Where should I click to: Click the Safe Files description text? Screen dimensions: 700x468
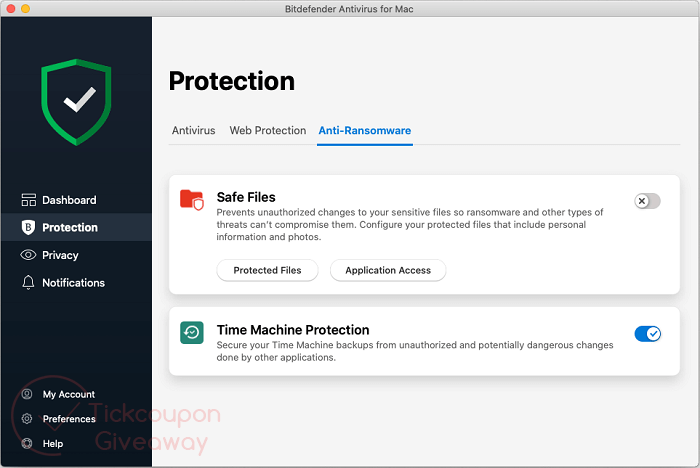coord(410,224)
